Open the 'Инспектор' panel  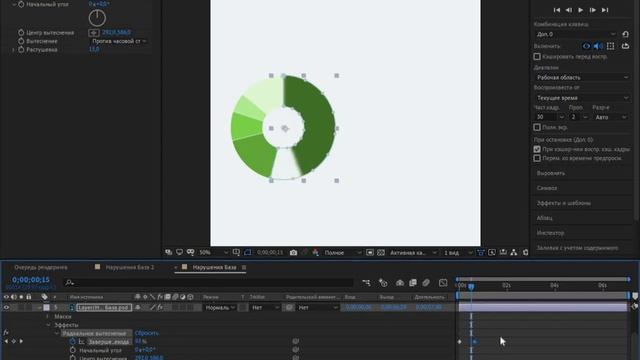550,233
